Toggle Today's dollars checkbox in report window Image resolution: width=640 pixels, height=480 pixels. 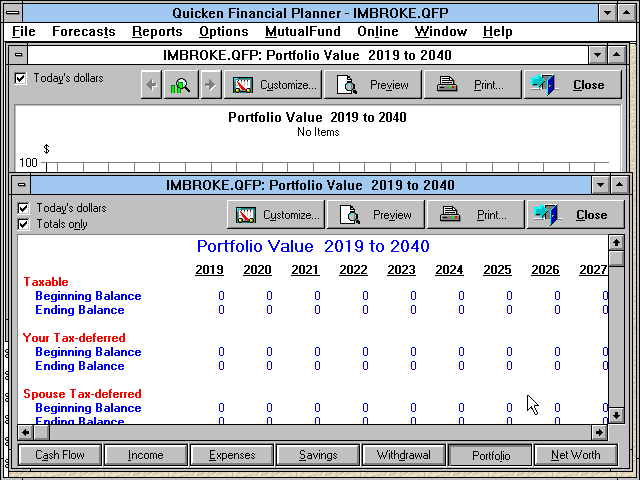(x=23, y=208)
